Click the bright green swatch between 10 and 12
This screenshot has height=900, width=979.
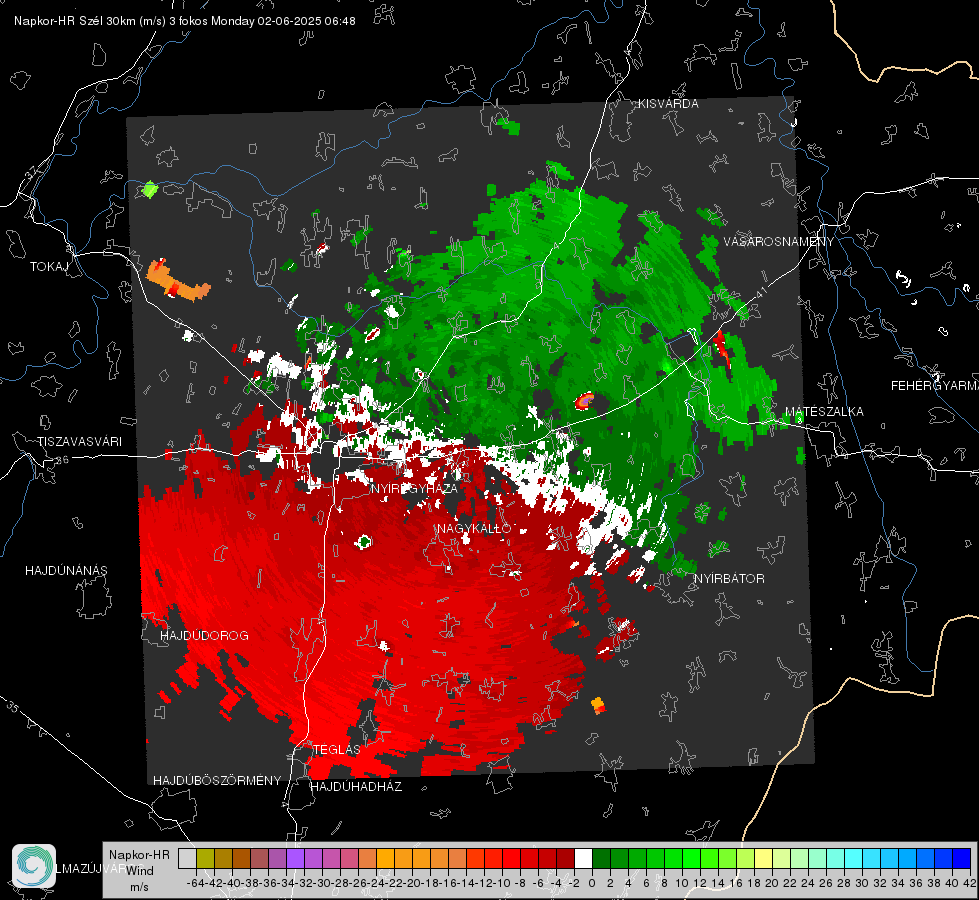pos(691,859)
